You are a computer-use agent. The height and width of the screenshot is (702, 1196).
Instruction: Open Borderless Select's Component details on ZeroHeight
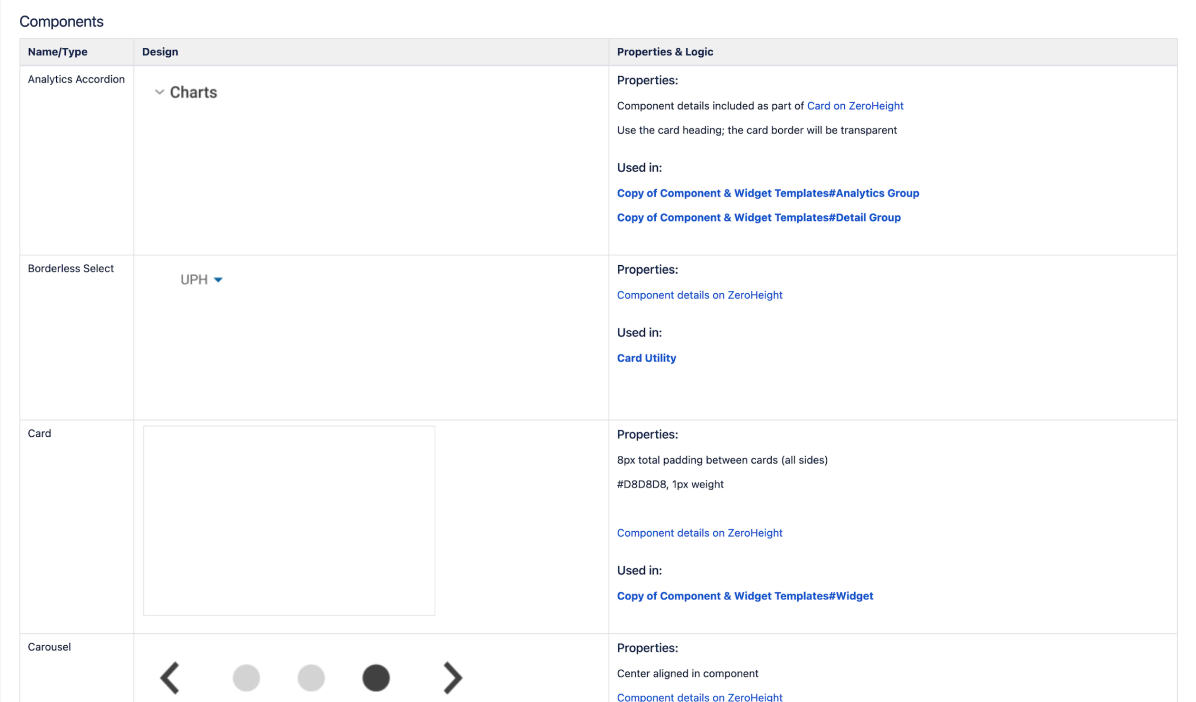tap(699, 296)
